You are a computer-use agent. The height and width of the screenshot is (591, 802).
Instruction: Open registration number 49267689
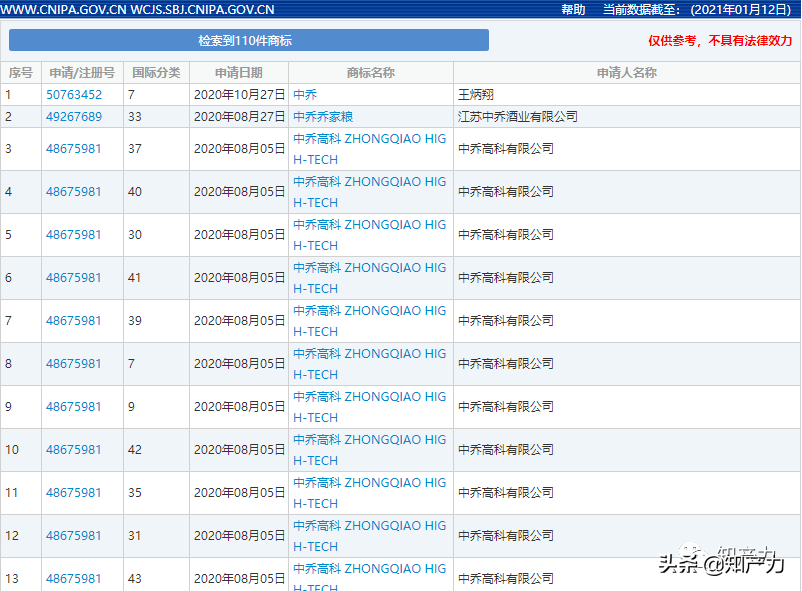(x=74, y=117)
